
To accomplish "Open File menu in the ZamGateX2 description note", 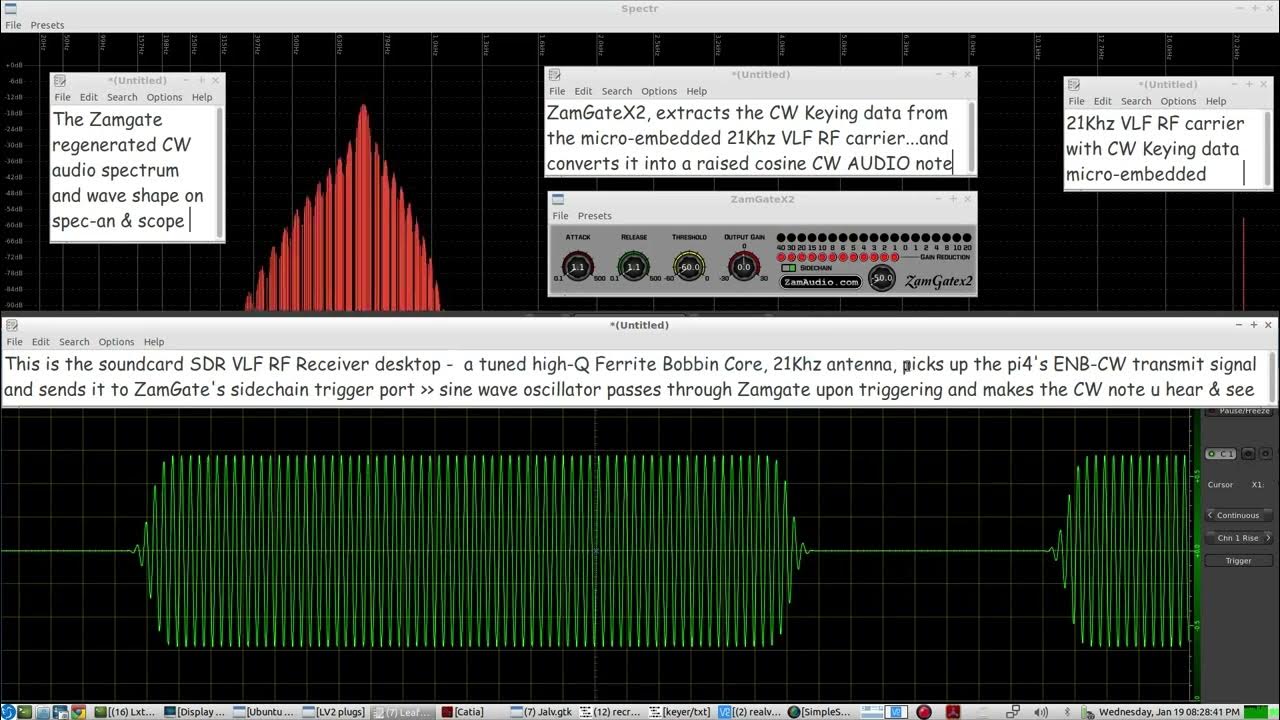I will coord(557,91).
